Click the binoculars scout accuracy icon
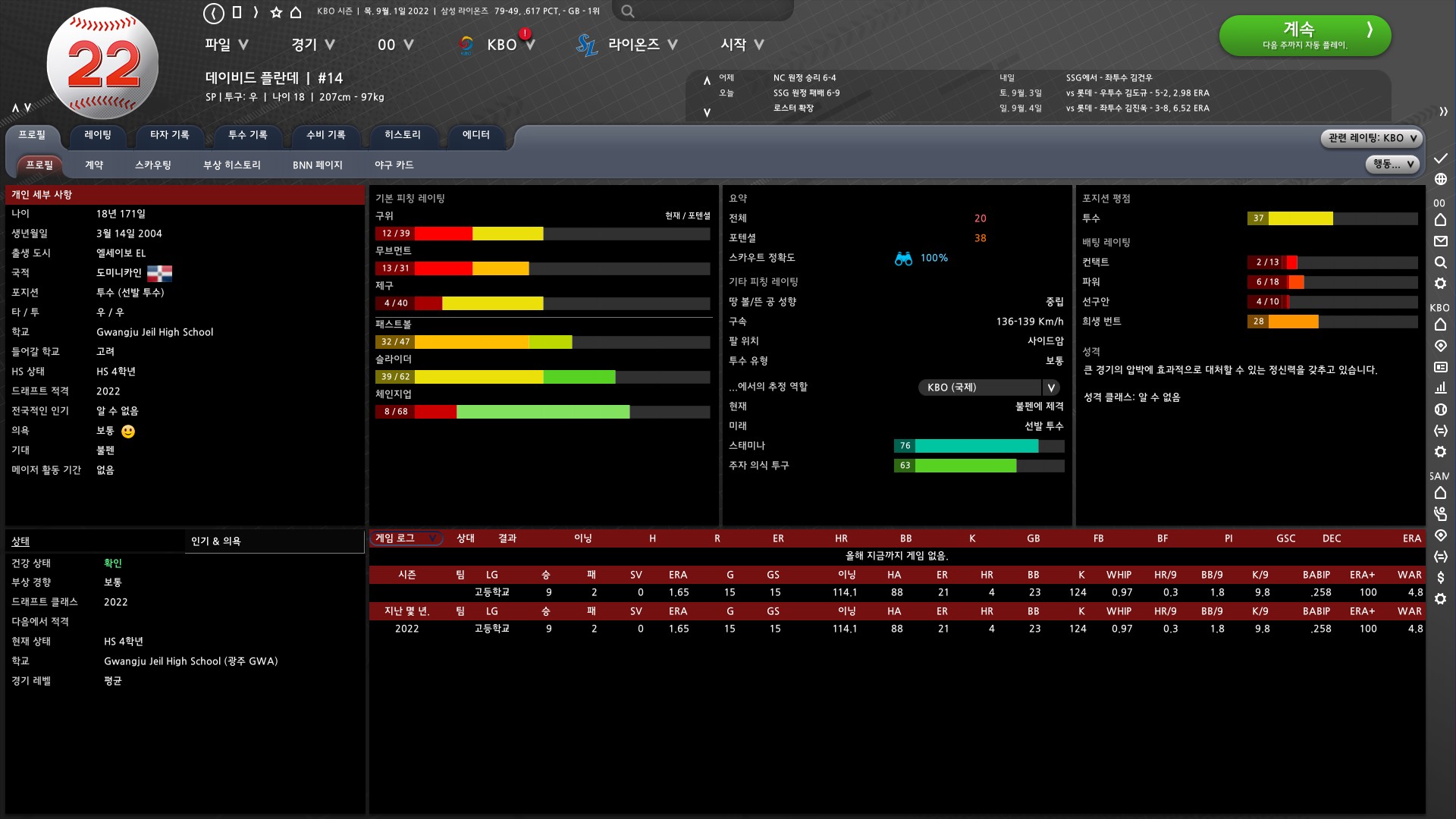Viewport: 1456px width, 819px height. click(x=903, y=259)
